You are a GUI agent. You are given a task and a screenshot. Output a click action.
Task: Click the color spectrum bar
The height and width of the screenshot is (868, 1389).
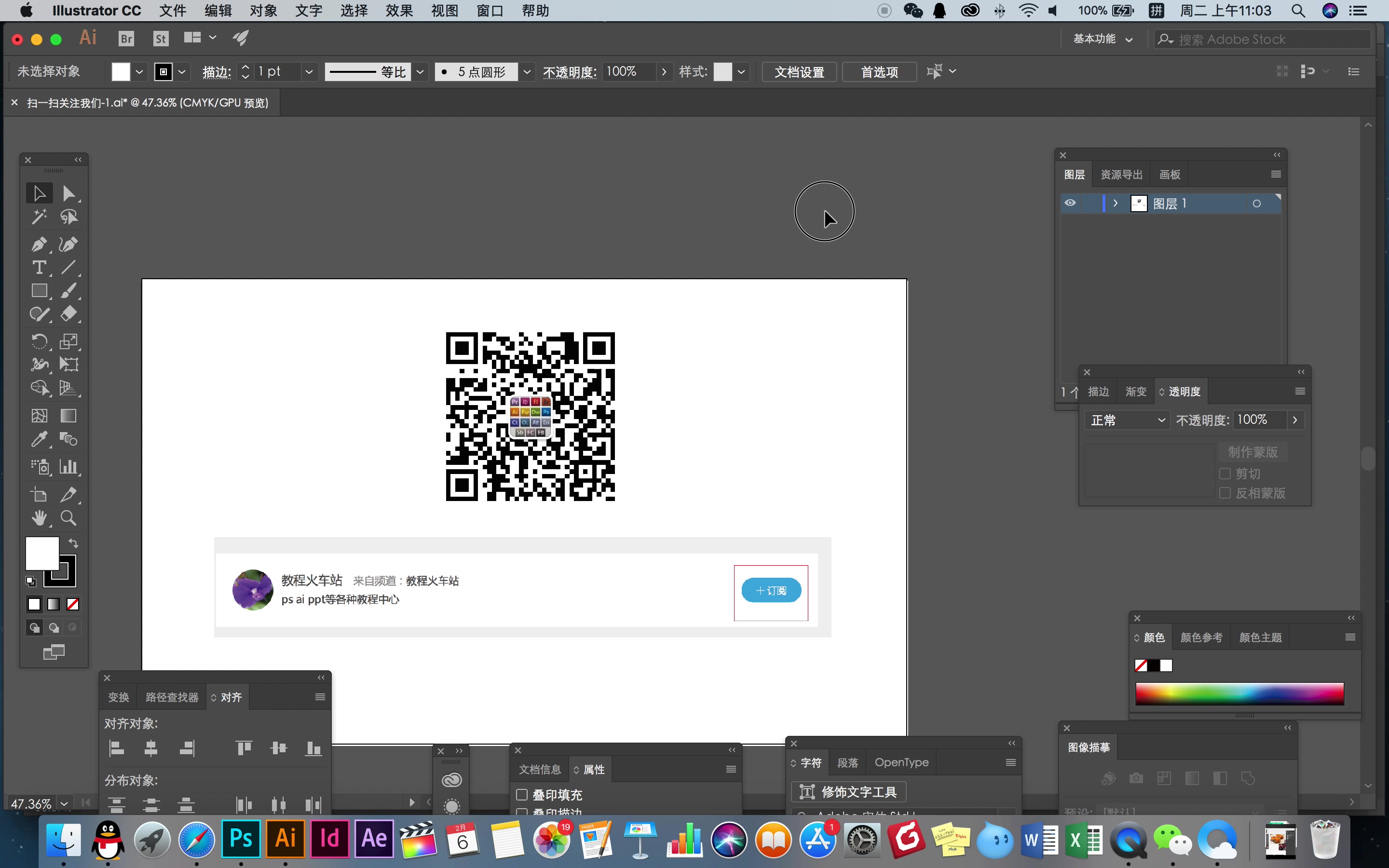click(1239, 693)
